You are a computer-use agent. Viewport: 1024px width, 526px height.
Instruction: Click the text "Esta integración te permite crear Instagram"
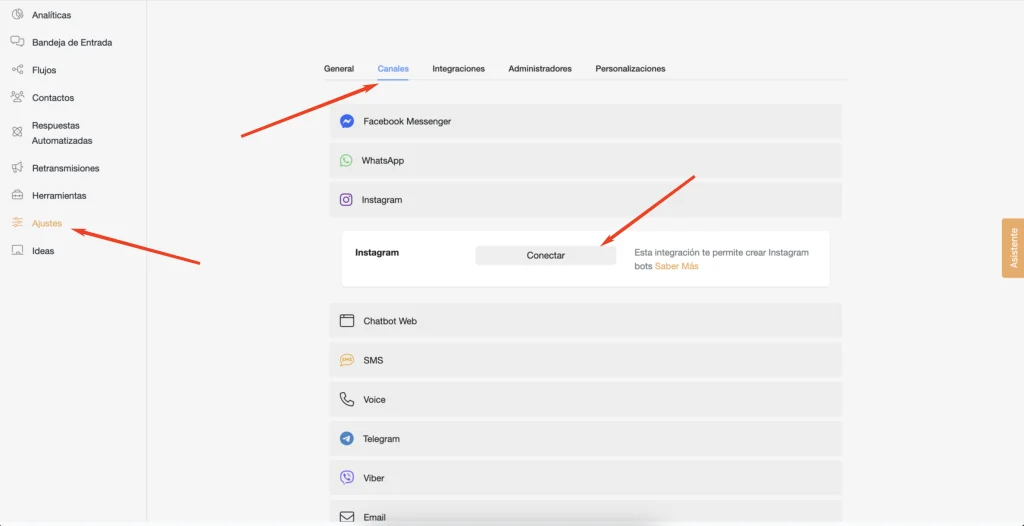tap(722, 252)
